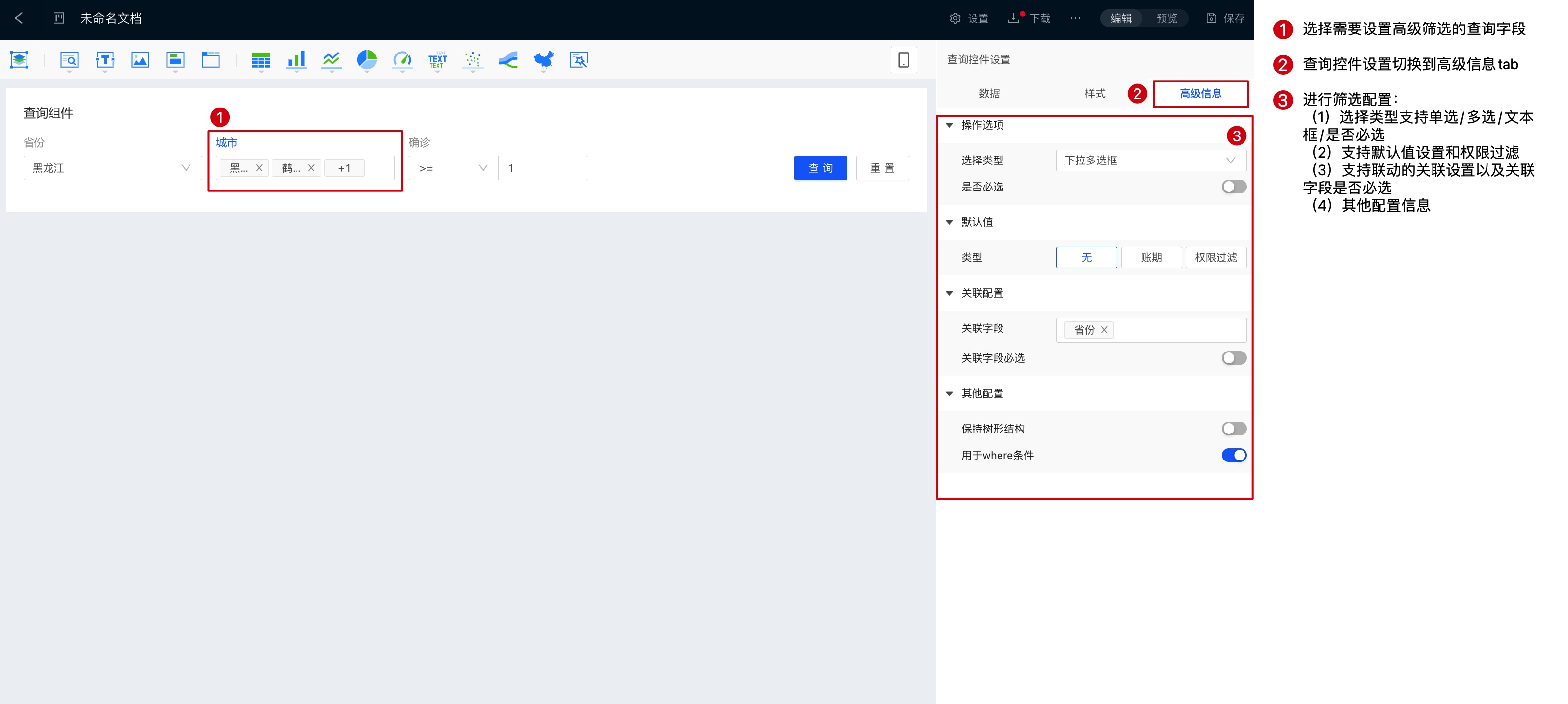Enable 保持树形结构 switch

tap(1234, 429)
